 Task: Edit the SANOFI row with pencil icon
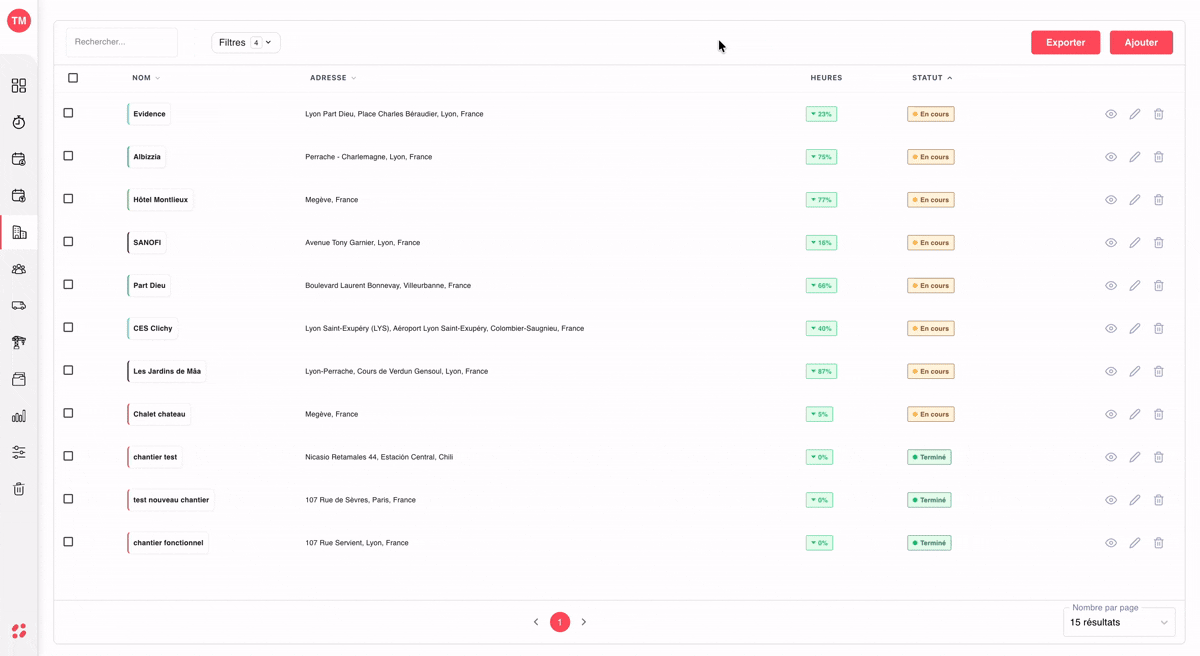pos(1135,243)
